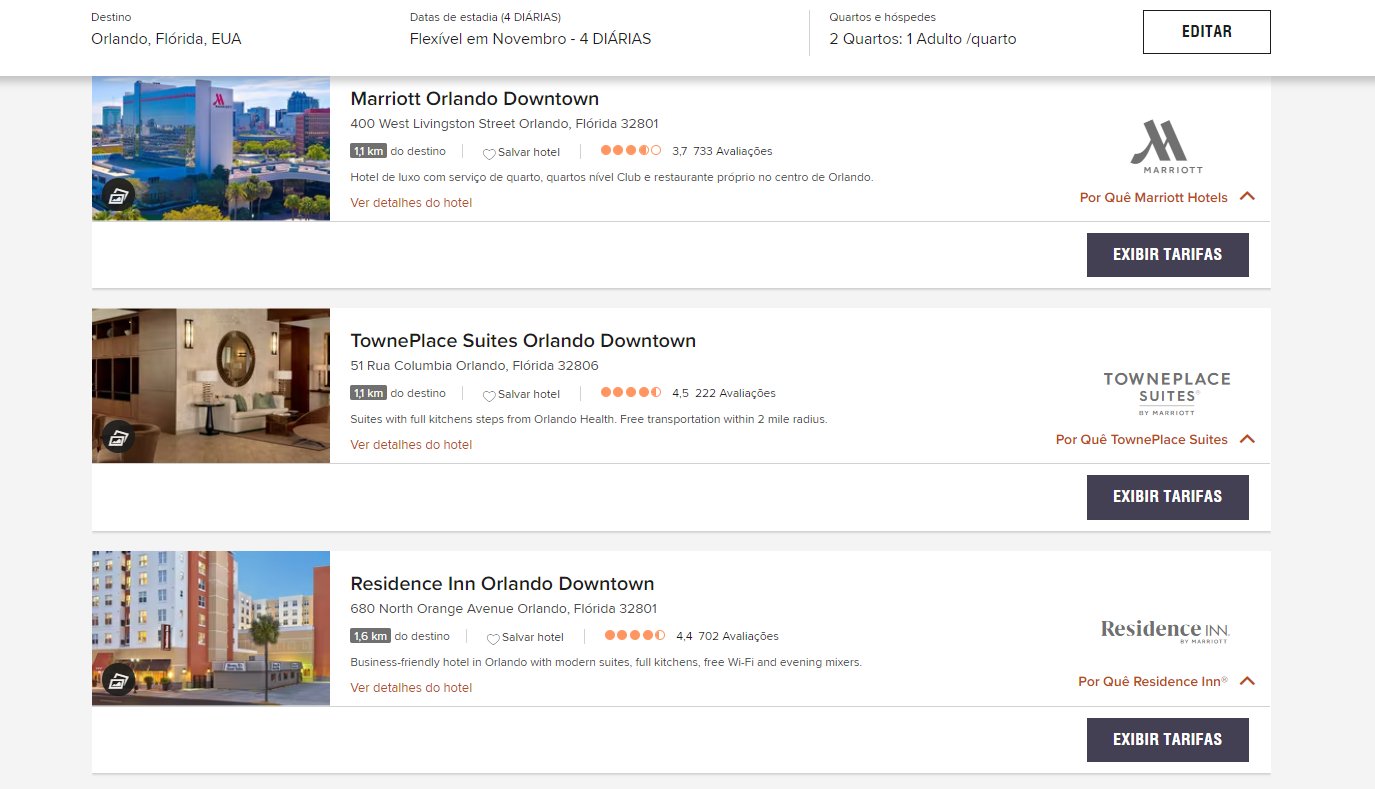Show rates for Residence Inn Orlando Downtown
1375x789 pixels.
pyautogui.click(x=1168, y=740)
